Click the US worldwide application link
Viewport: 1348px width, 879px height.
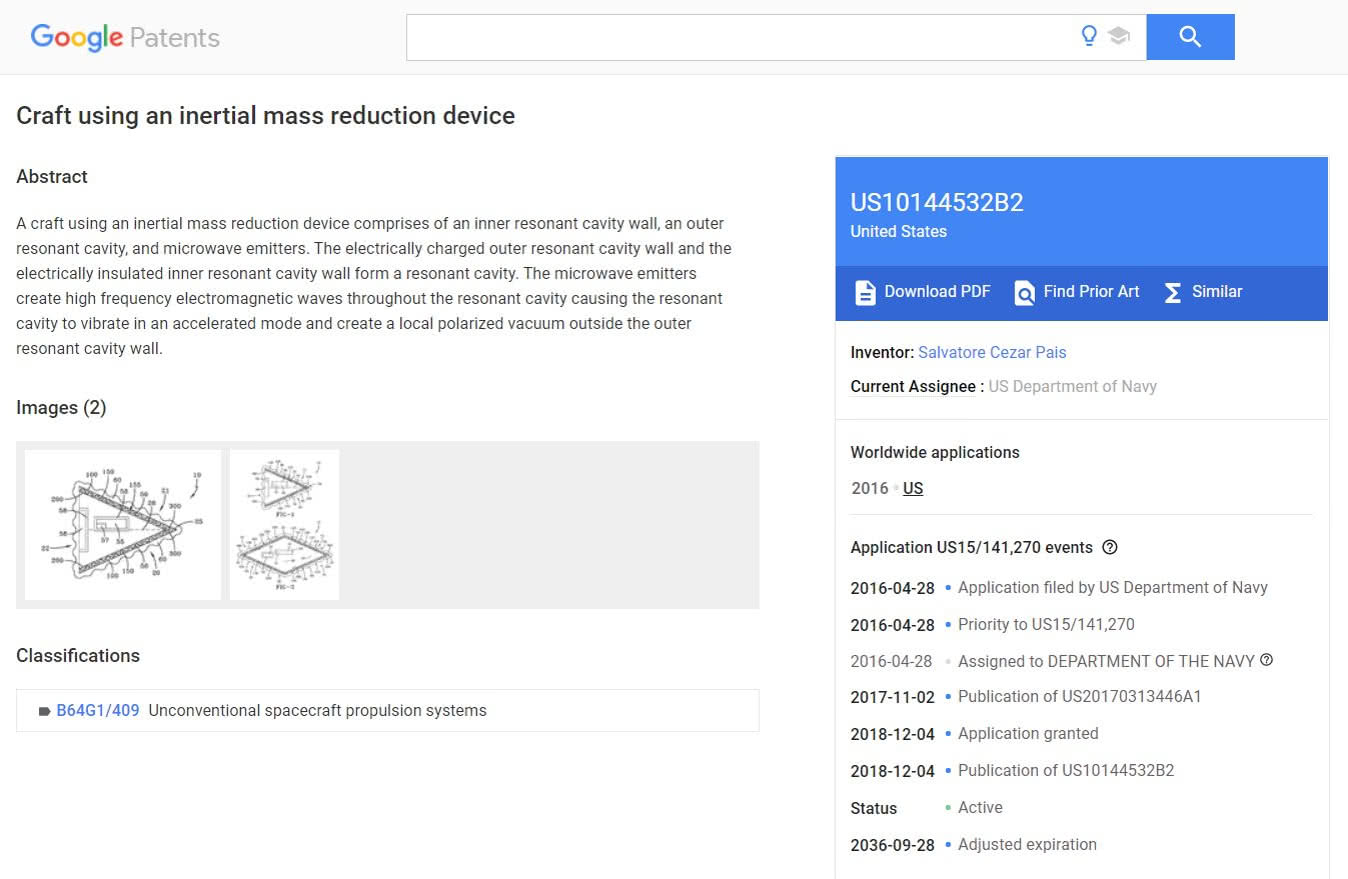point(913,488)
